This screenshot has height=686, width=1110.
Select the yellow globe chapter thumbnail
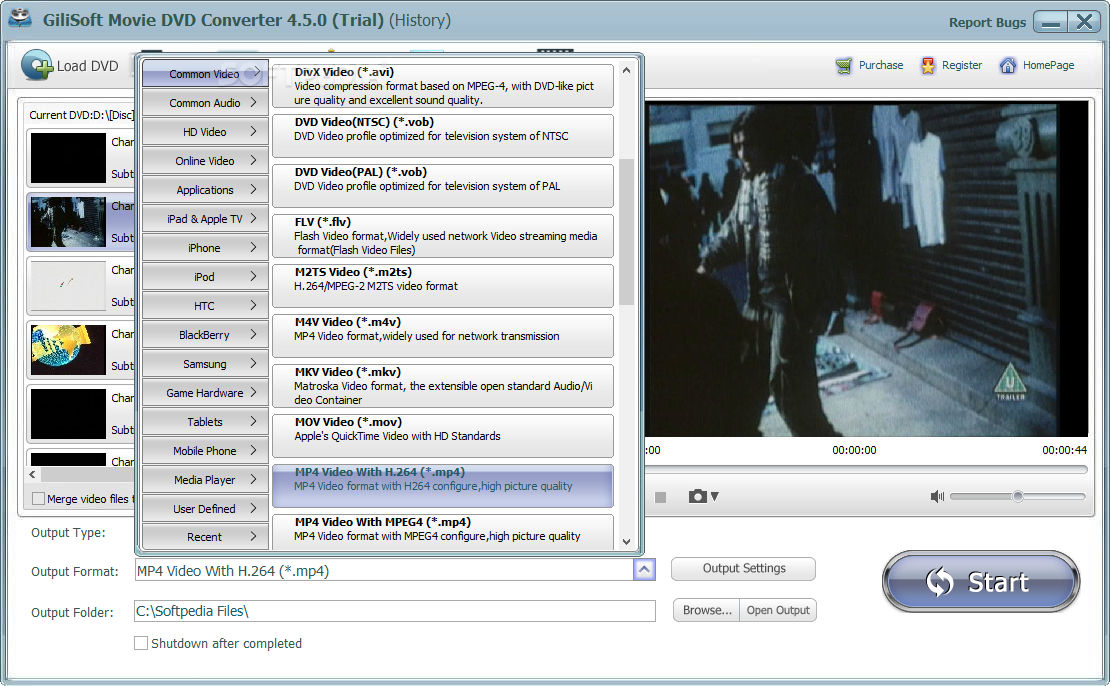click(68, 350)
